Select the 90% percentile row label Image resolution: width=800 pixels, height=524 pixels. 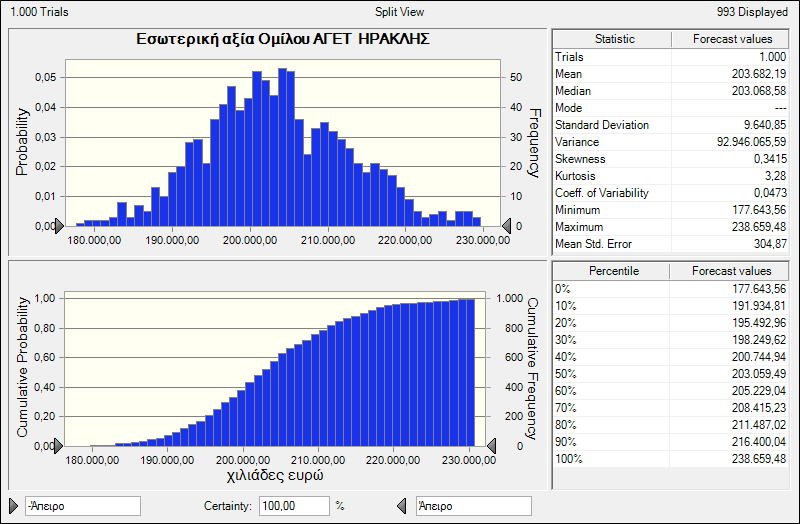565,442
